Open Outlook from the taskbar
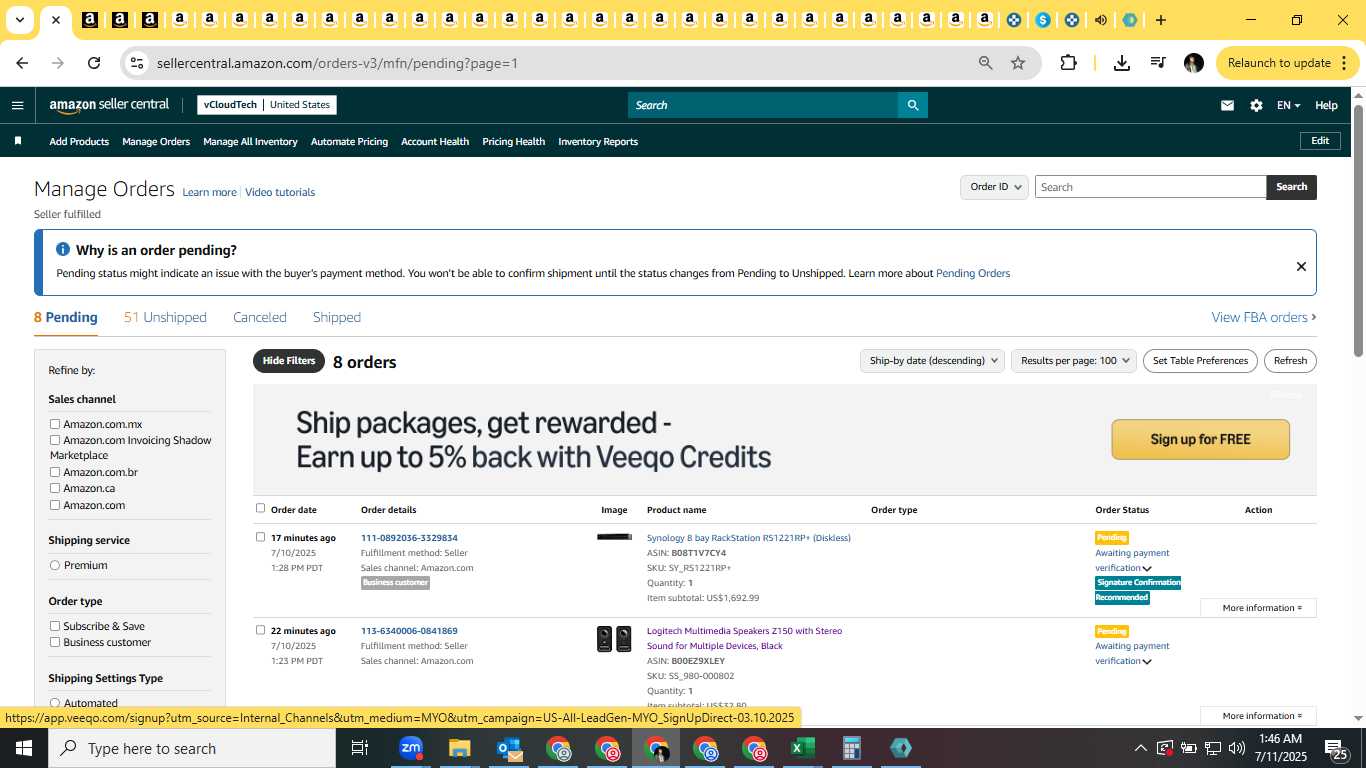Screen dimensions: 1366x768 pos(508,748)
